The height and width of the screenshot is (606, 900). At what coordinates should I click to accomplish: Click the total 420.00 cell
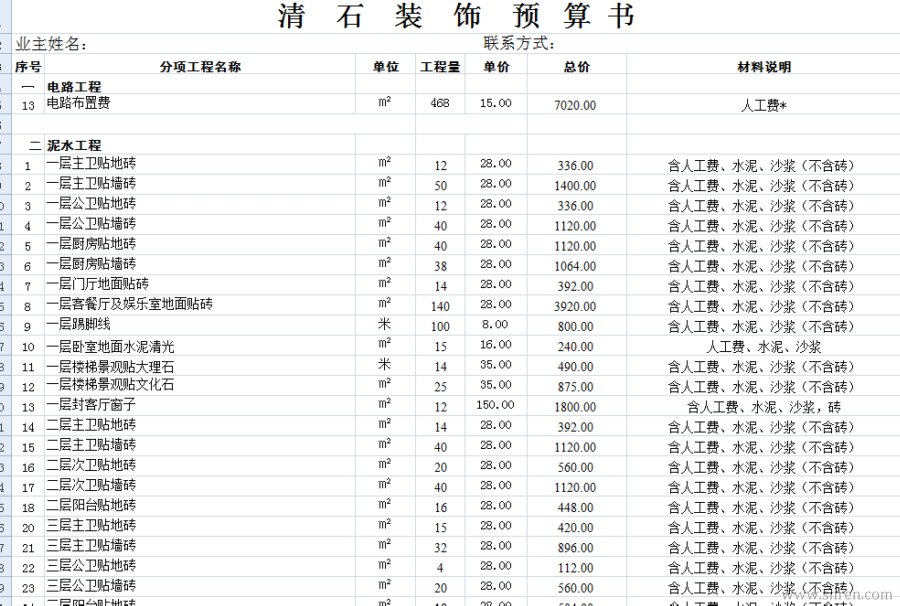(576, 527)
